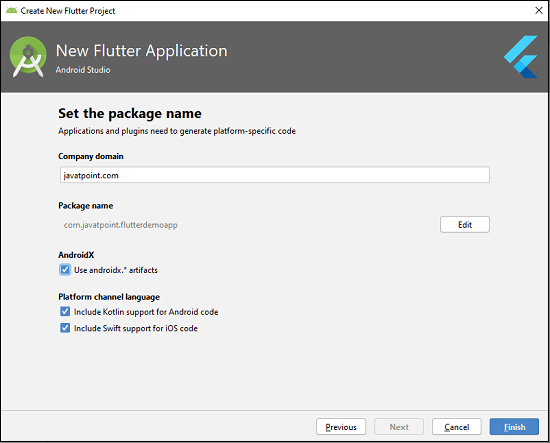Click the small Android icon in title bar

point(12,11)
